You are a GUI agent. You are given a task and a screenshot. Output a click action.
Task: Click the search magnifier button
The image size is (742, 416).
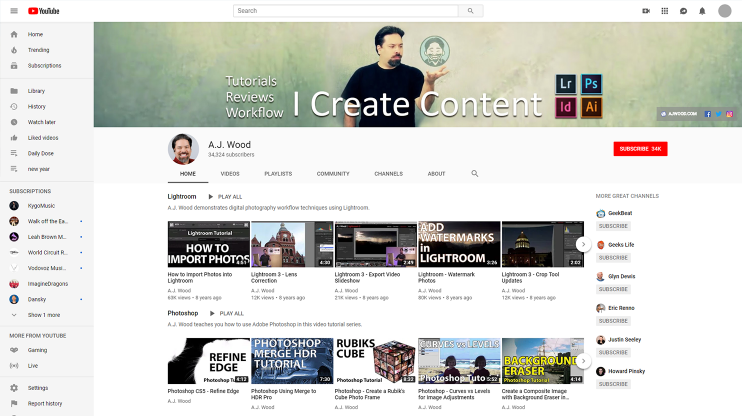470,11
